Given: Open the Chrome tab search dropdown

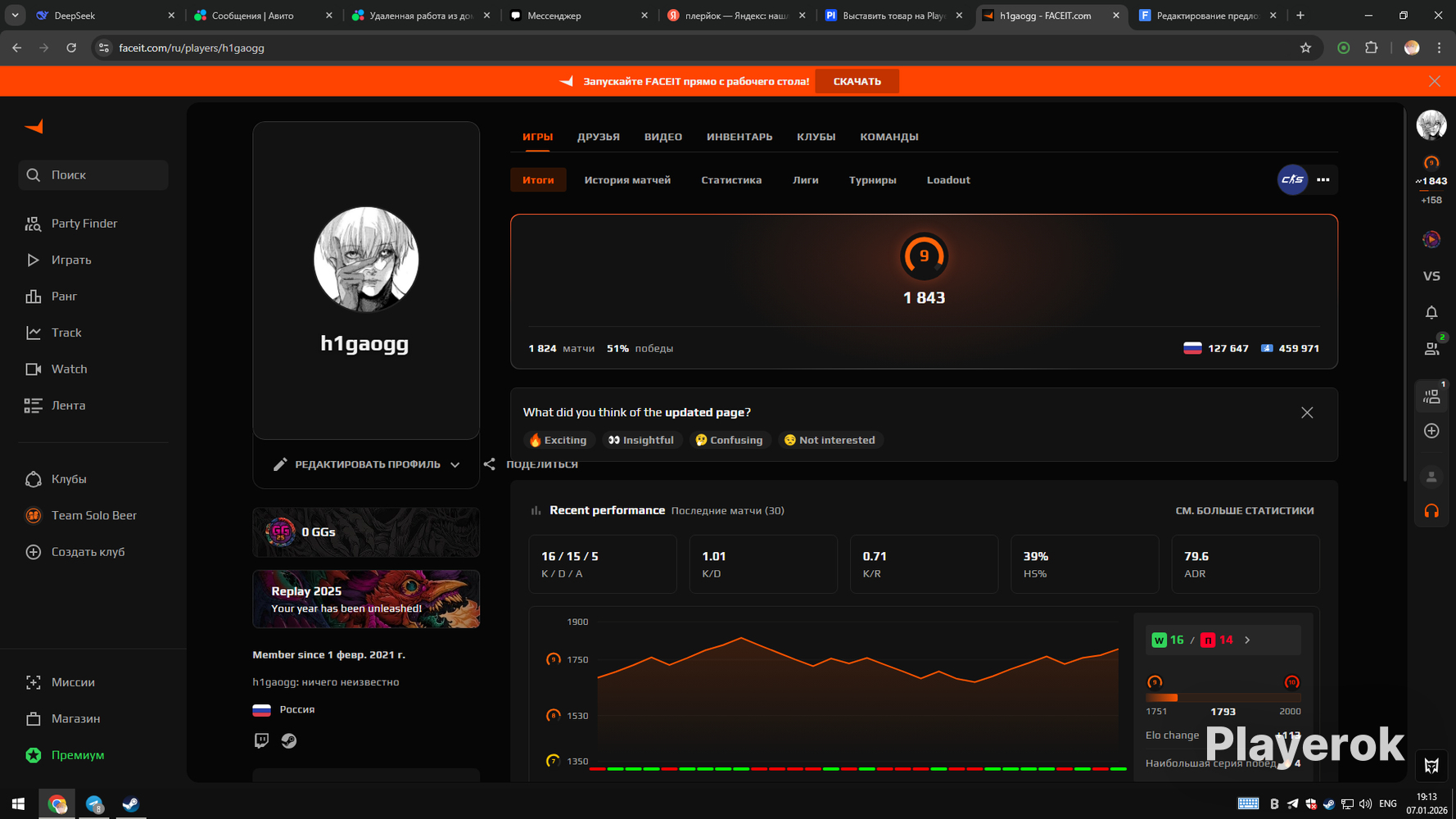Looking at the screenshot, I should 15,16.
